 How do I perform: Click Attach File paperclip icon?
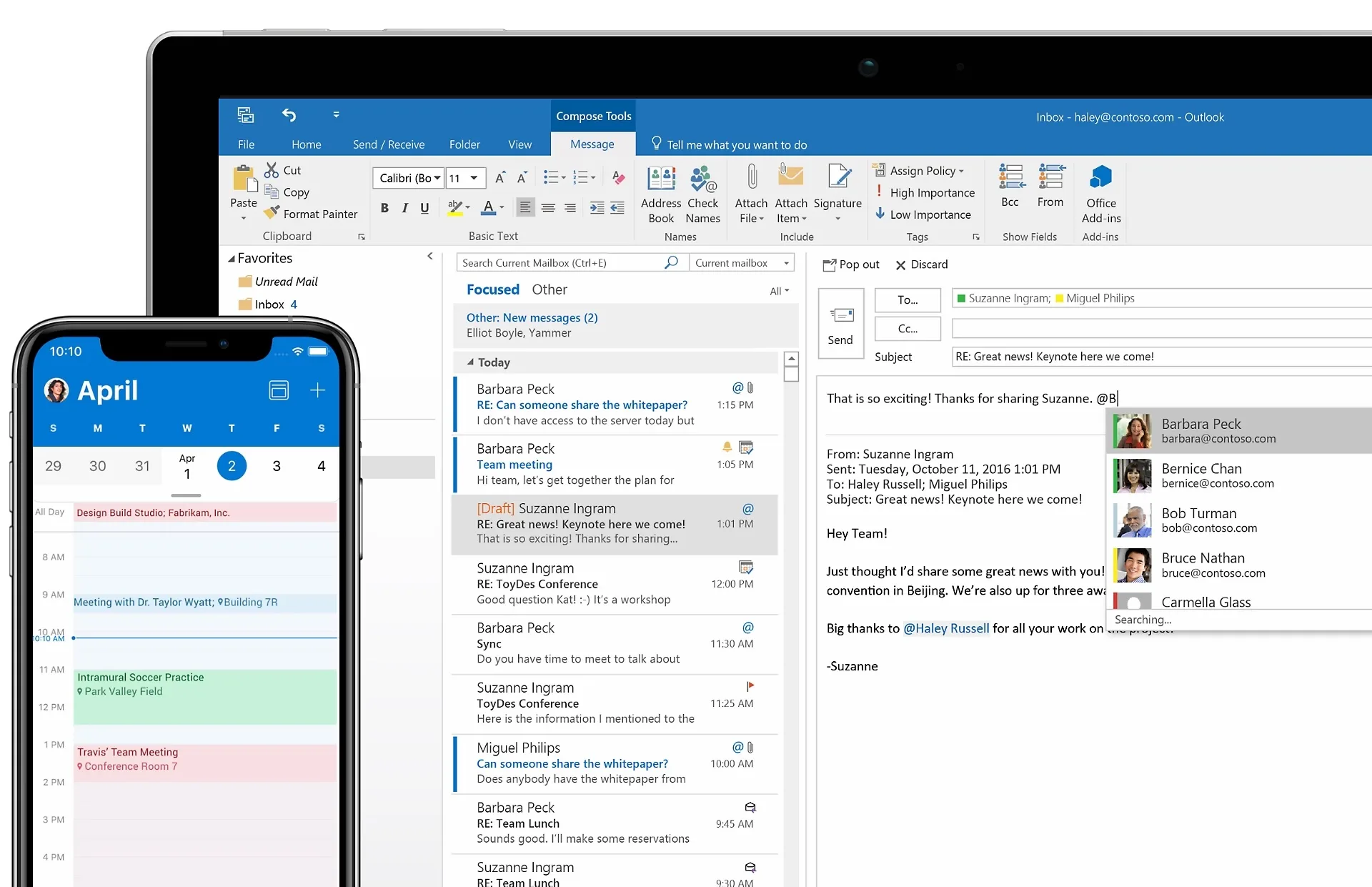point(752,177)
